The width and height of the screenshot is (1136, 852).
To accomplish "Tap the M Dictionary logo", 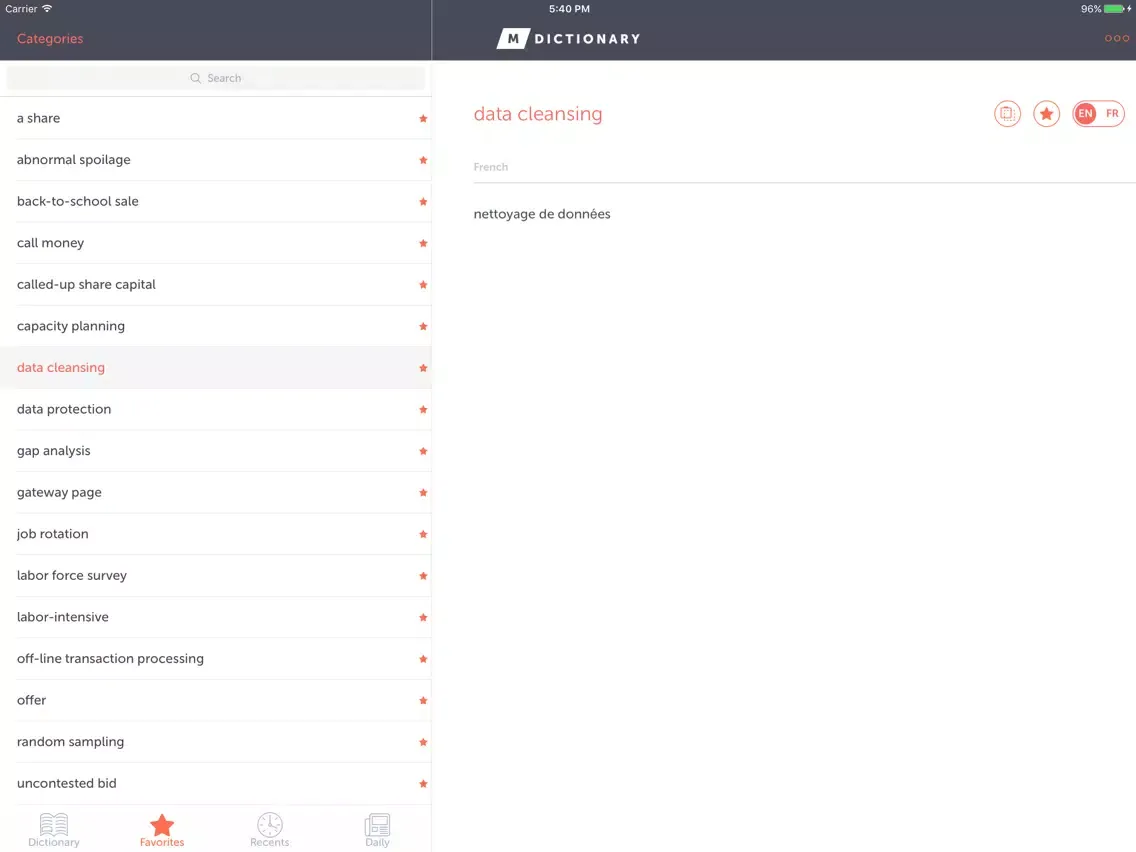I will point(569,38).
